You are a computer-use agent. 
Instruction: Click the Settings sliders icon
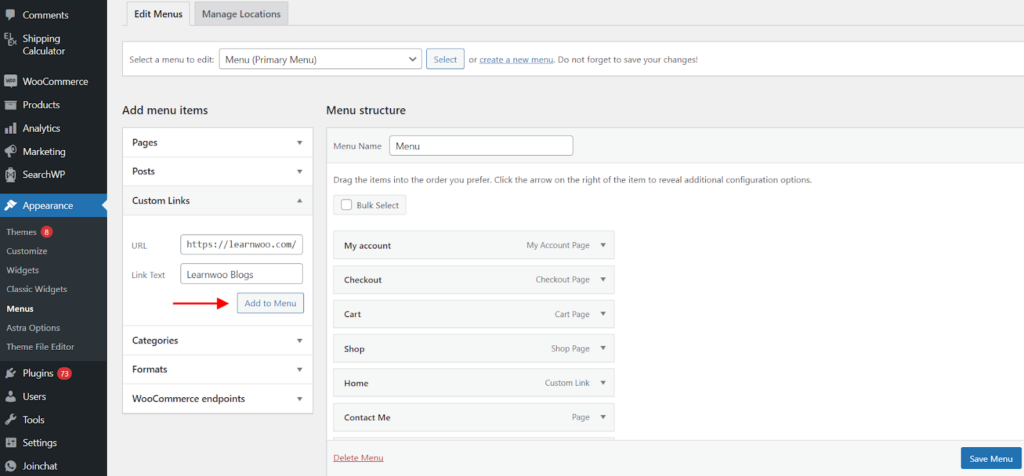click(10, 443)
